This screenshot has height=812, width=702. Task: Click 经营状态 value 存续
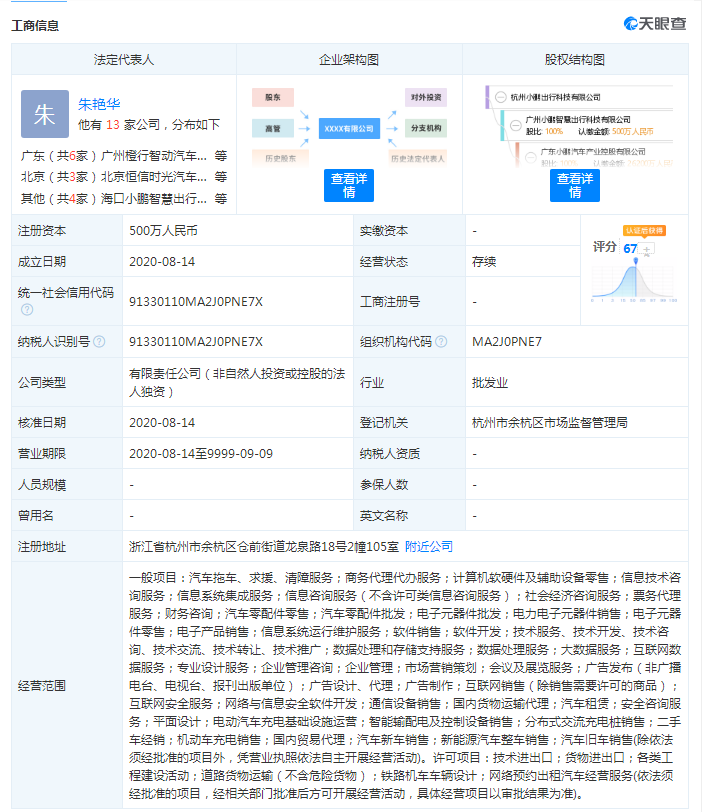pyautogui.click(x=484, y=262)
